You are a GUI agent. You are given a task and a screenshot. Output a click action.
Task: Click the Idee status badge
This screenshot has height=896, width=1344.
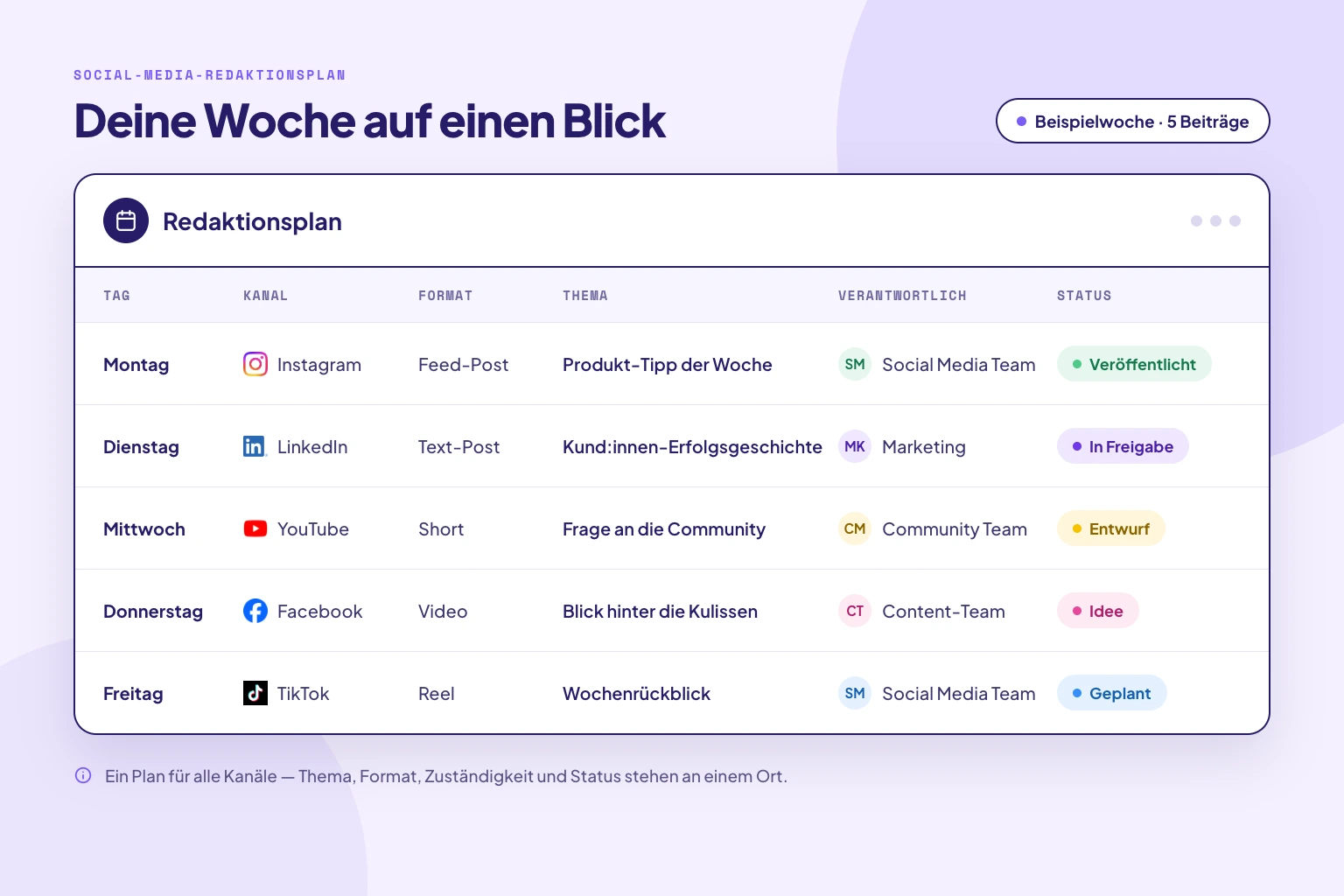click(x=1098, y=611)
